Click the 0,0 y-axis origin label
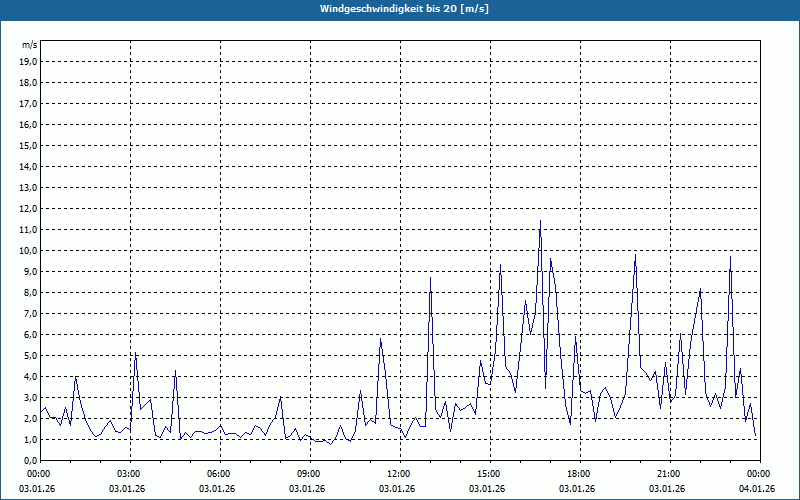 pyautogui.click(x=30, y=461)
